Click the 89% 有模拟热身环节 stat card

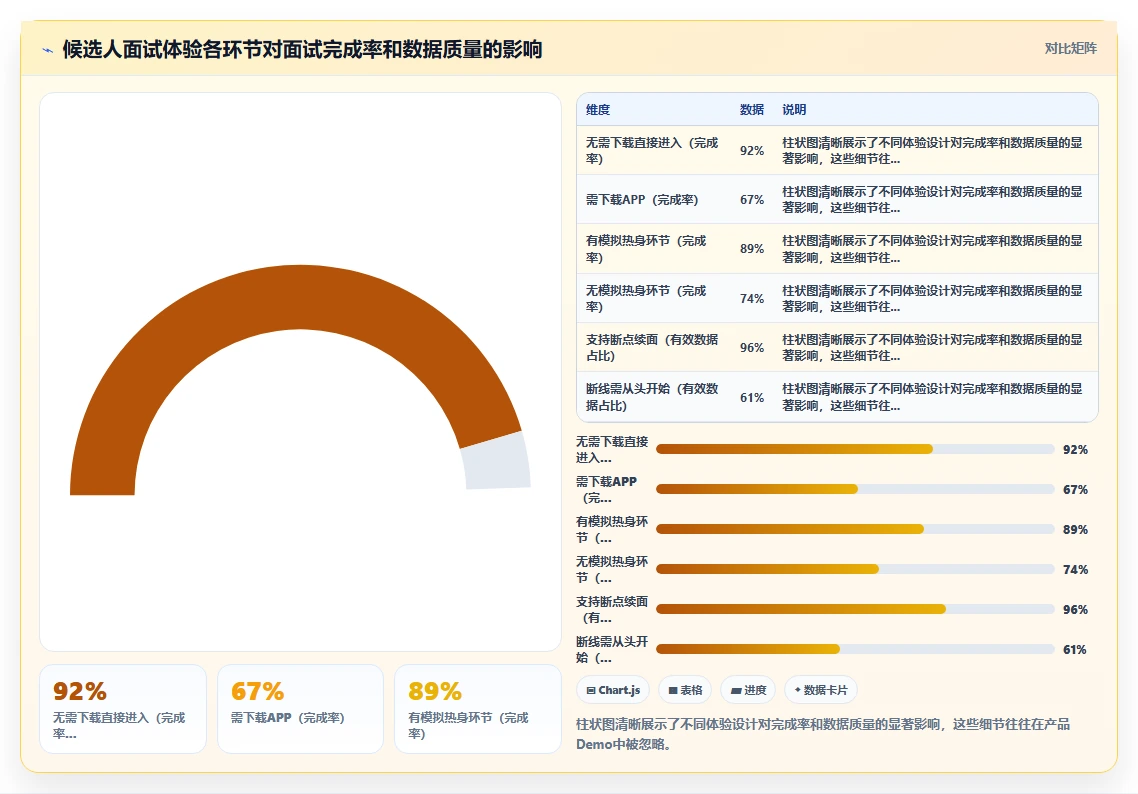tap(478, 709)
